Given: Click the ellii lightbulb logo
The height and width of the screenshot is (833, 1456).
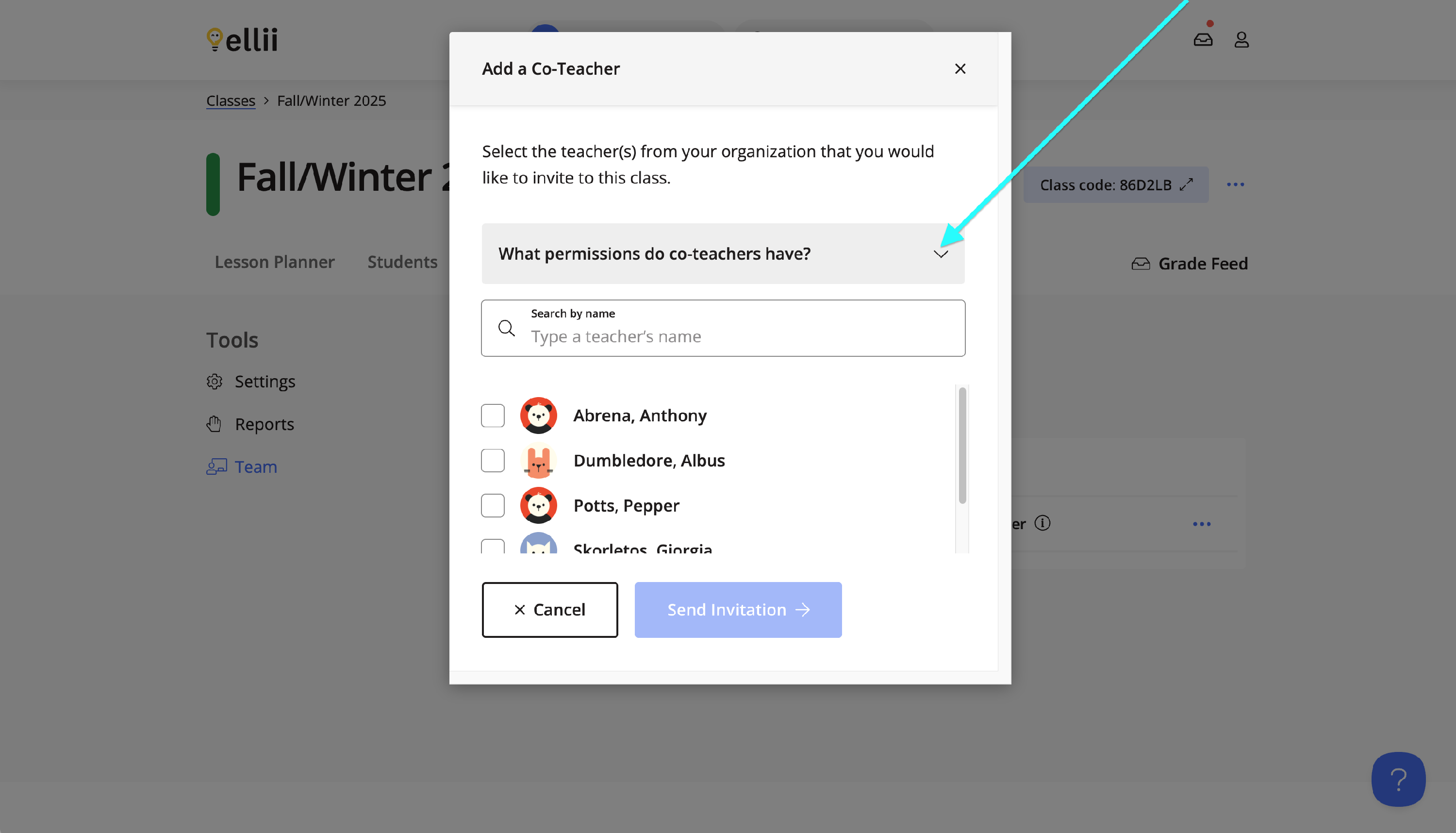Looking at the screenshot, I should click(215, 39).
